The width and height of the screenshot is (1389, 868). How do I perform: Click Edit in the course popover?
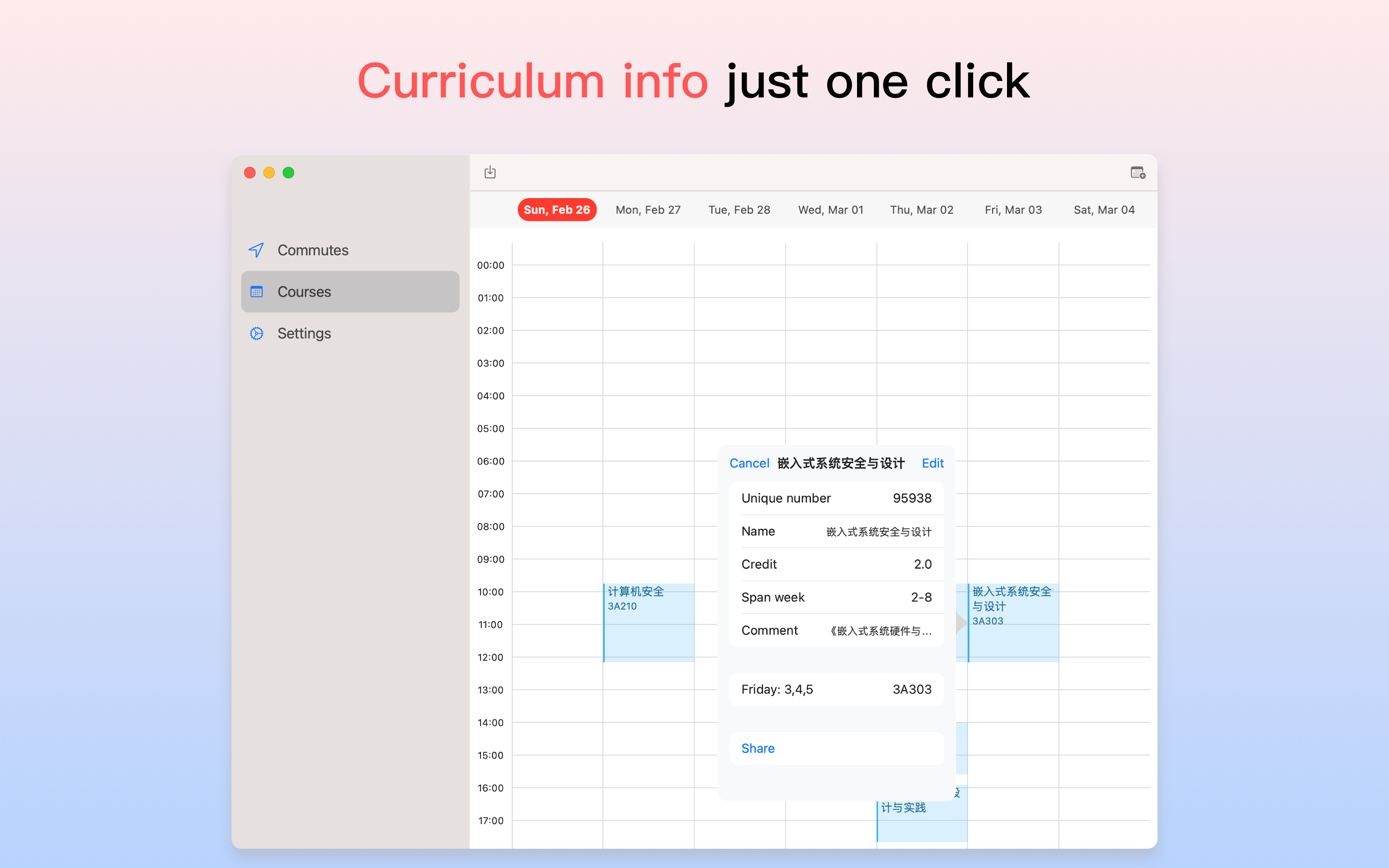(x=933, y=463)
